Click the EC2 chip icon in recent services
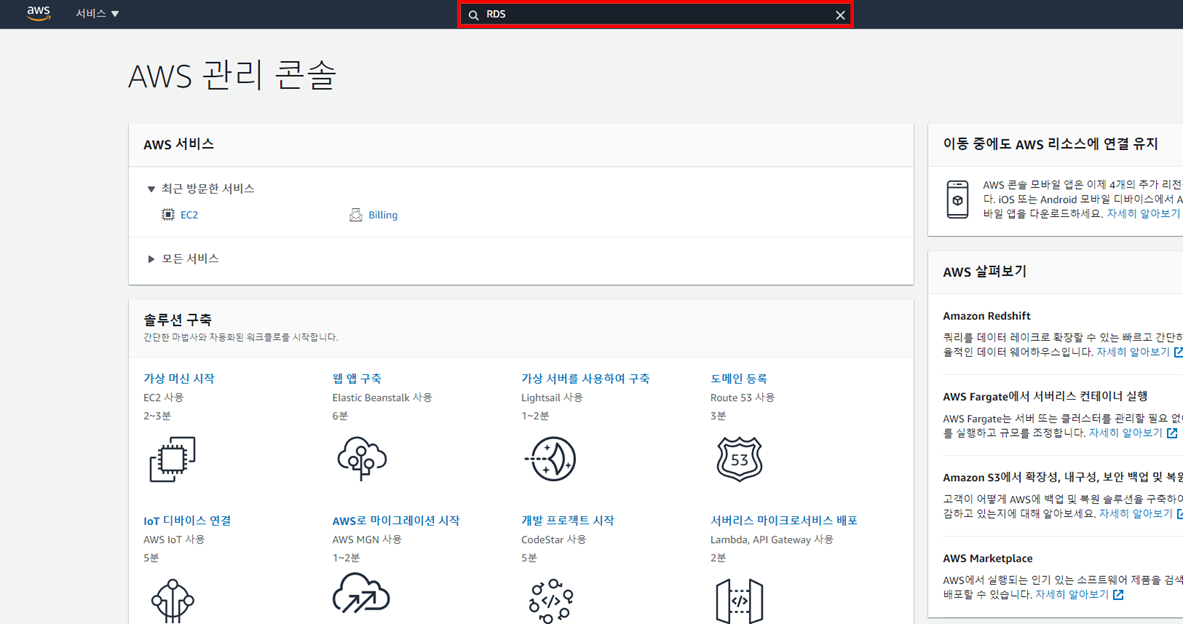 (168, 215)
